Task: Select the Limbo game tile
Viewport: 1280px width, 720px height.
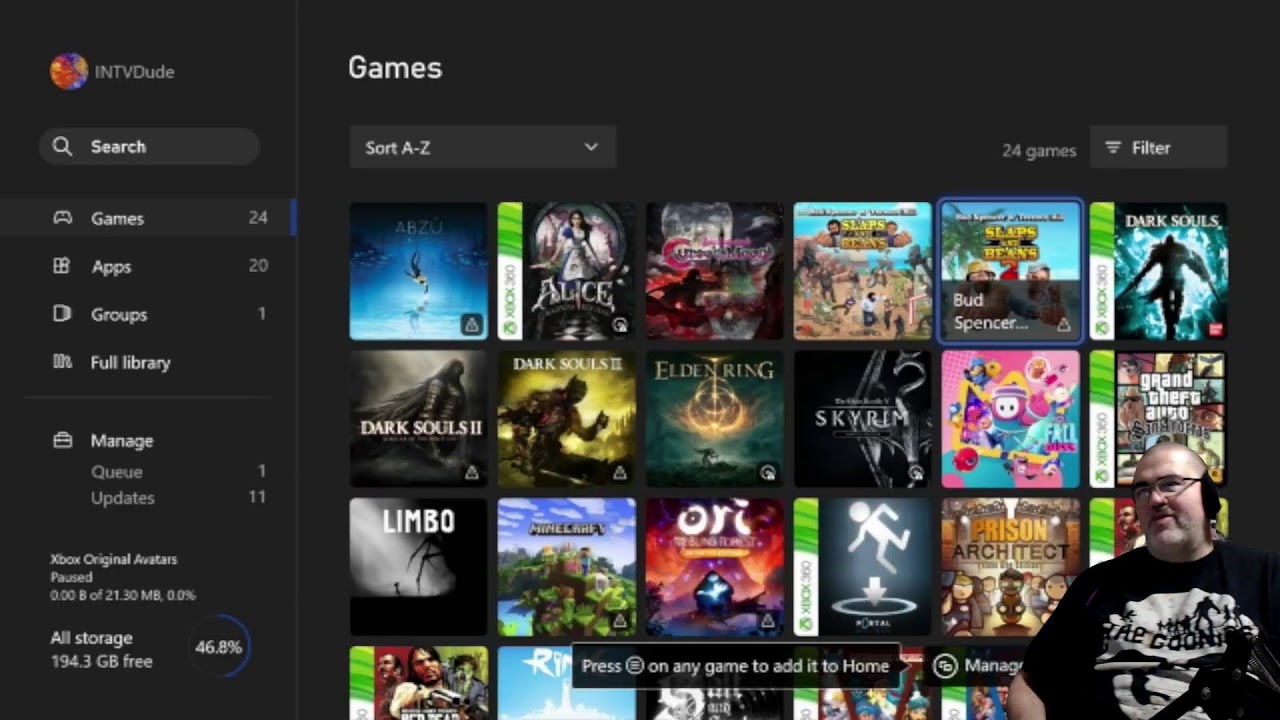Action: click(x=418, y=567)
